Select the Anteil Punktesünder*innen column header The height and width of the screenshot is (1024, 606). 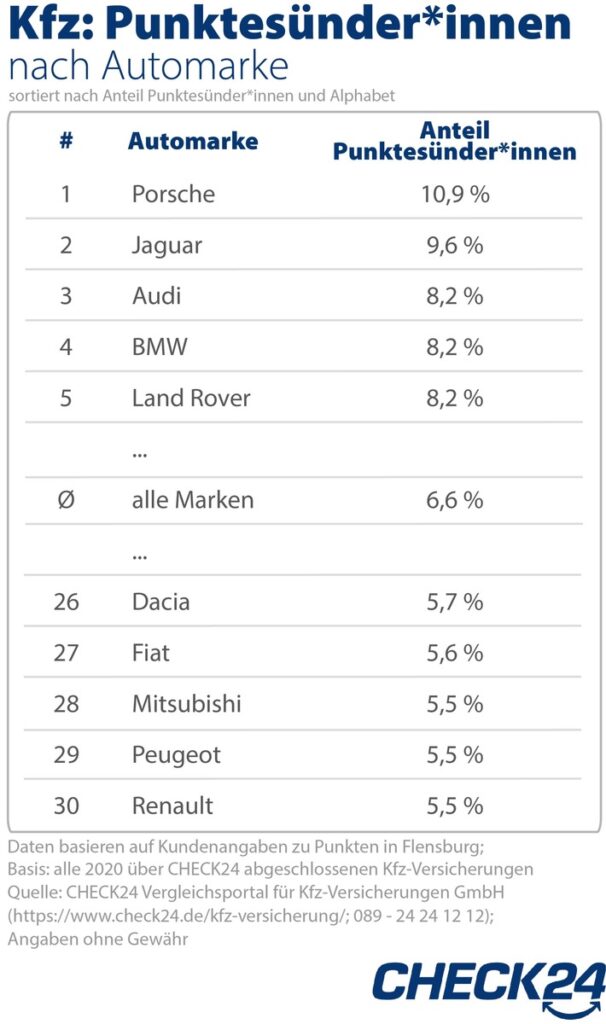454,141
